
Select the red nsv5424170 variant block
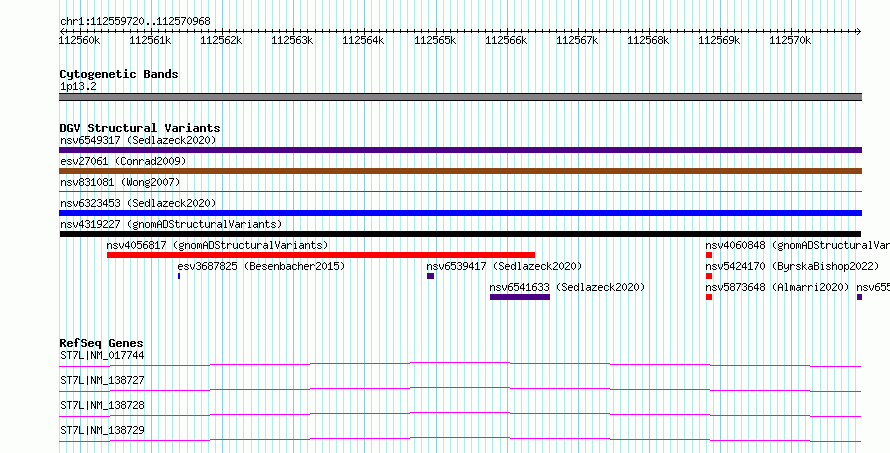[709, 276]
